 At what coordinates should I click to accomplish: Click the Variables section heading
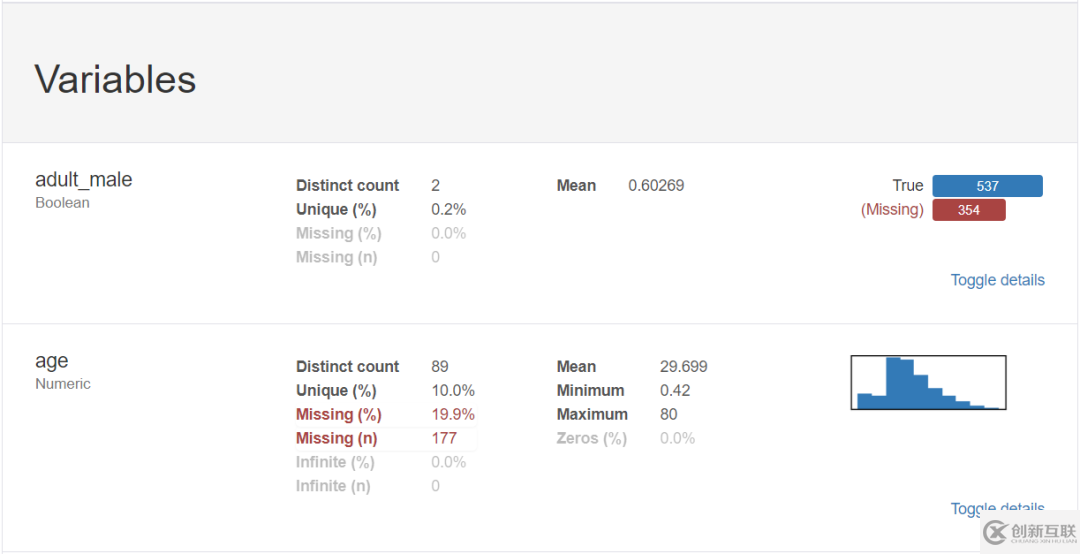point(116,80)
